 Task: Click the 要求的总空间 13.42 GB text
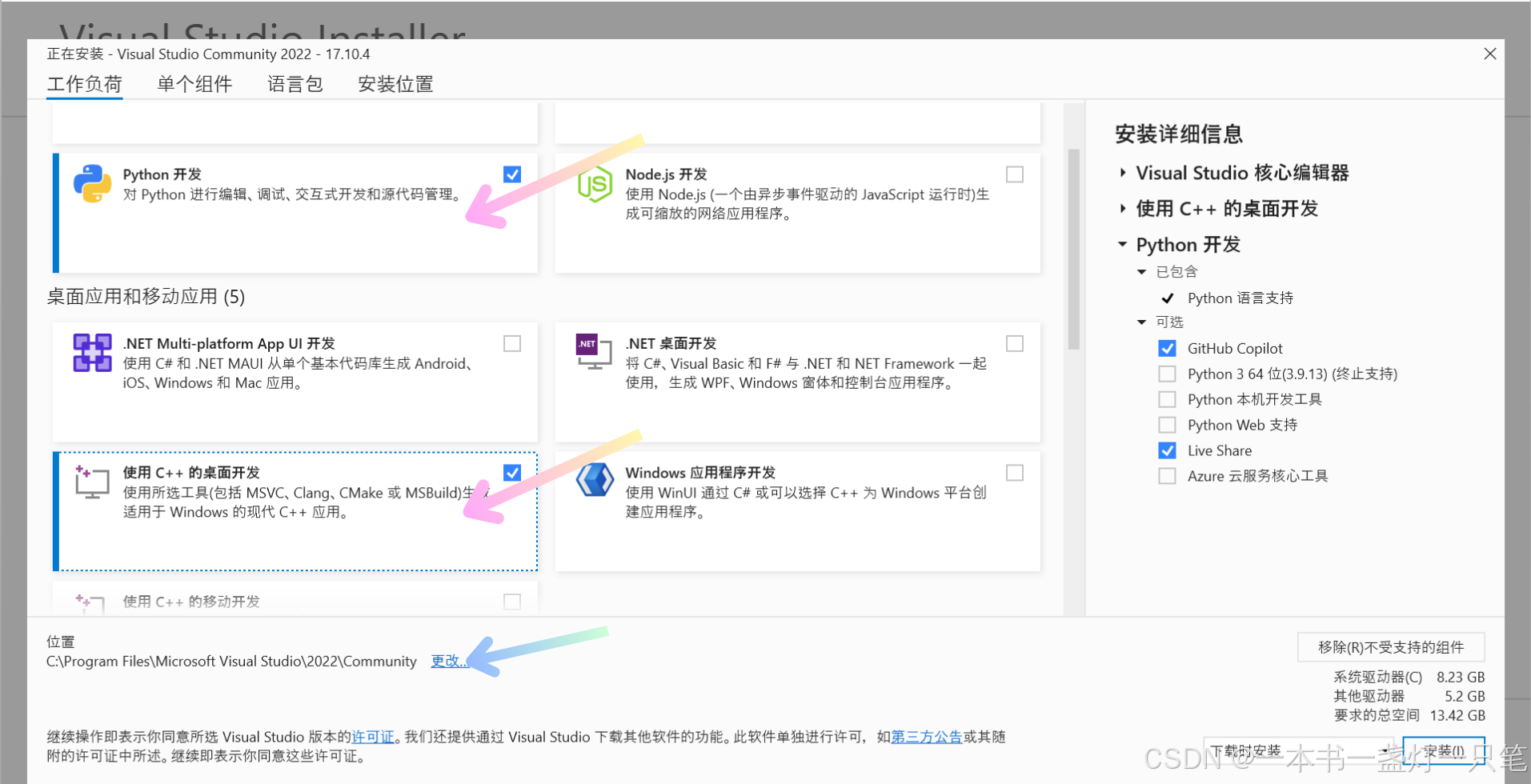tap(1409, 716)
